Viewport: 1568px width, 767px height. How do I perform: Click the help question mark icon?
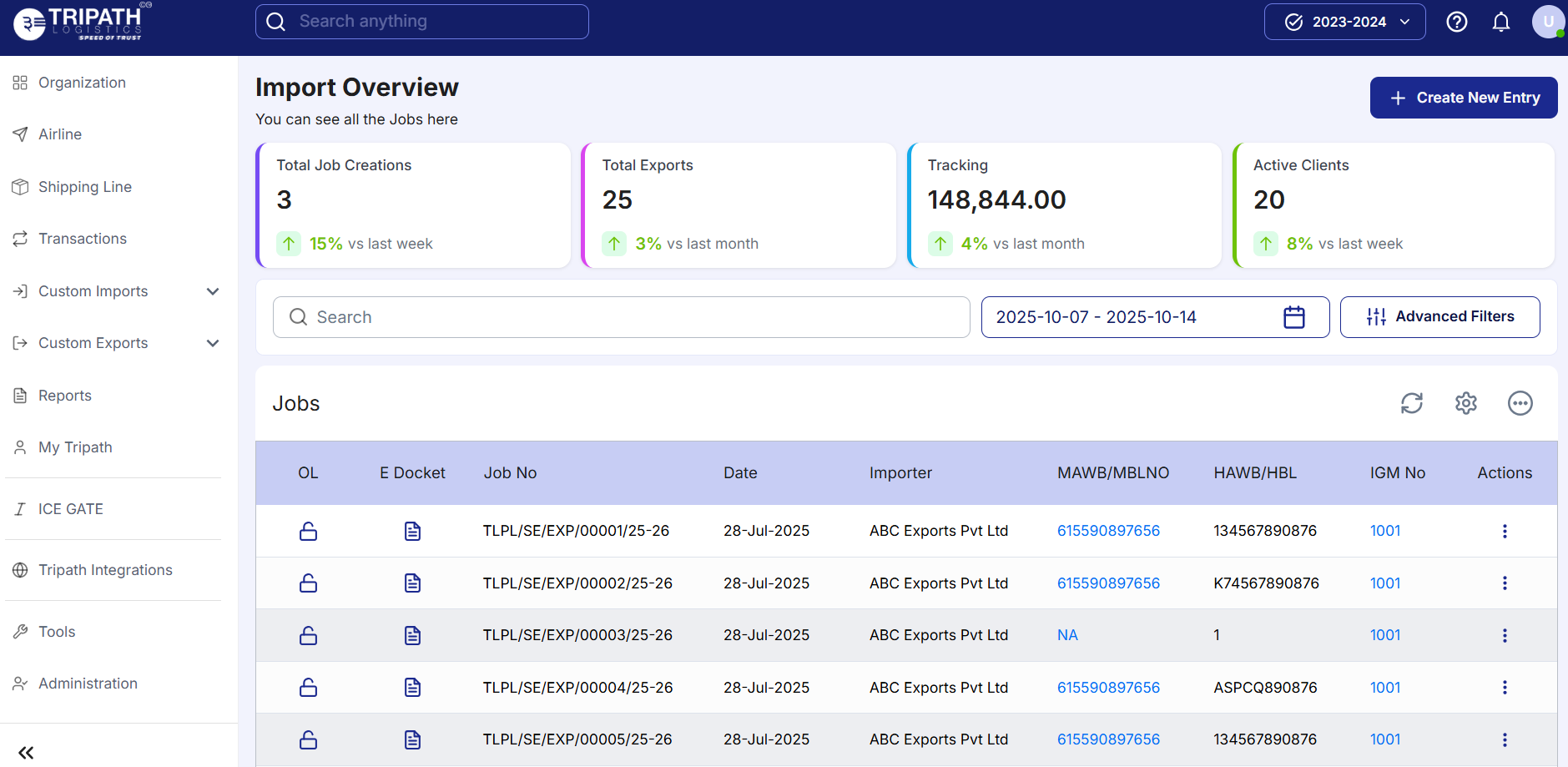(x=1456, y=22)
